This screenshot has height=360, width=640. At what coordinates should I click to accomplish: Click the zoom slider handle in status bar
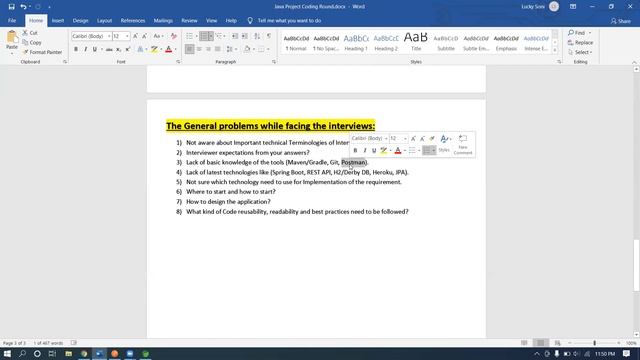pos(594,343)
